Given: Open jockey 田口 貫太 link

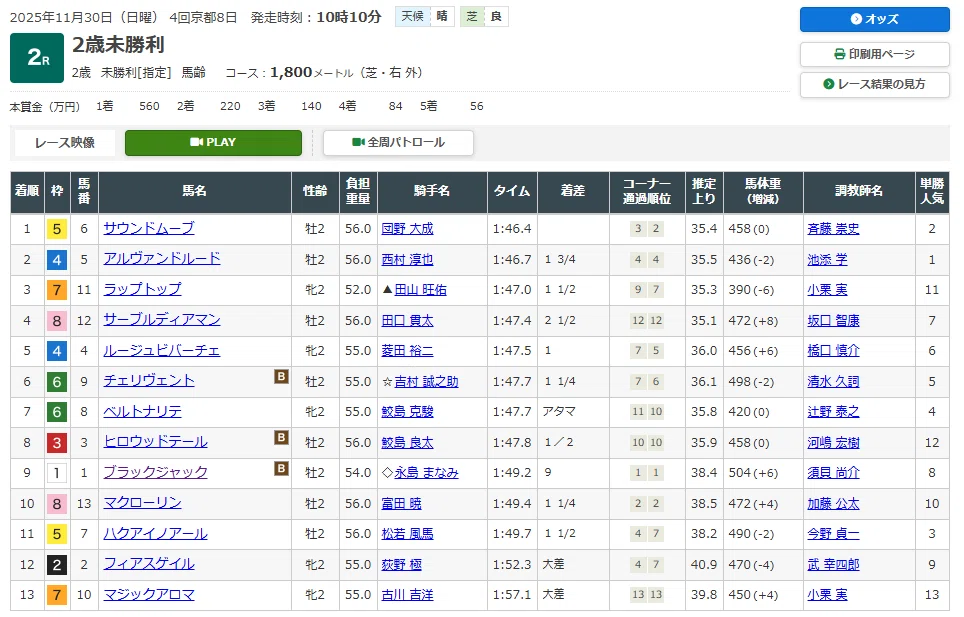Looking at the screenshot, I should 407,320.
